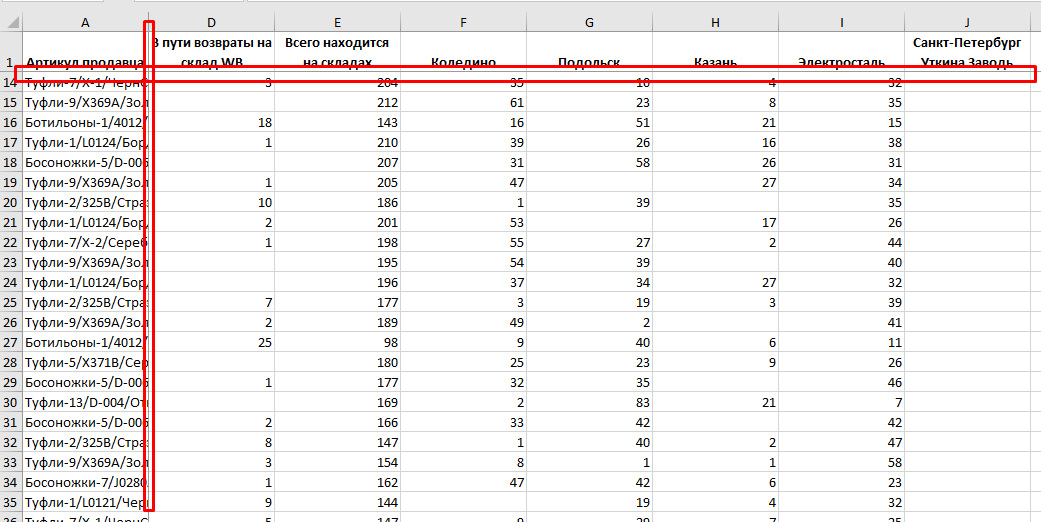
Task: Click Подольск value 51 in row 16
Action: click(590, 122)
